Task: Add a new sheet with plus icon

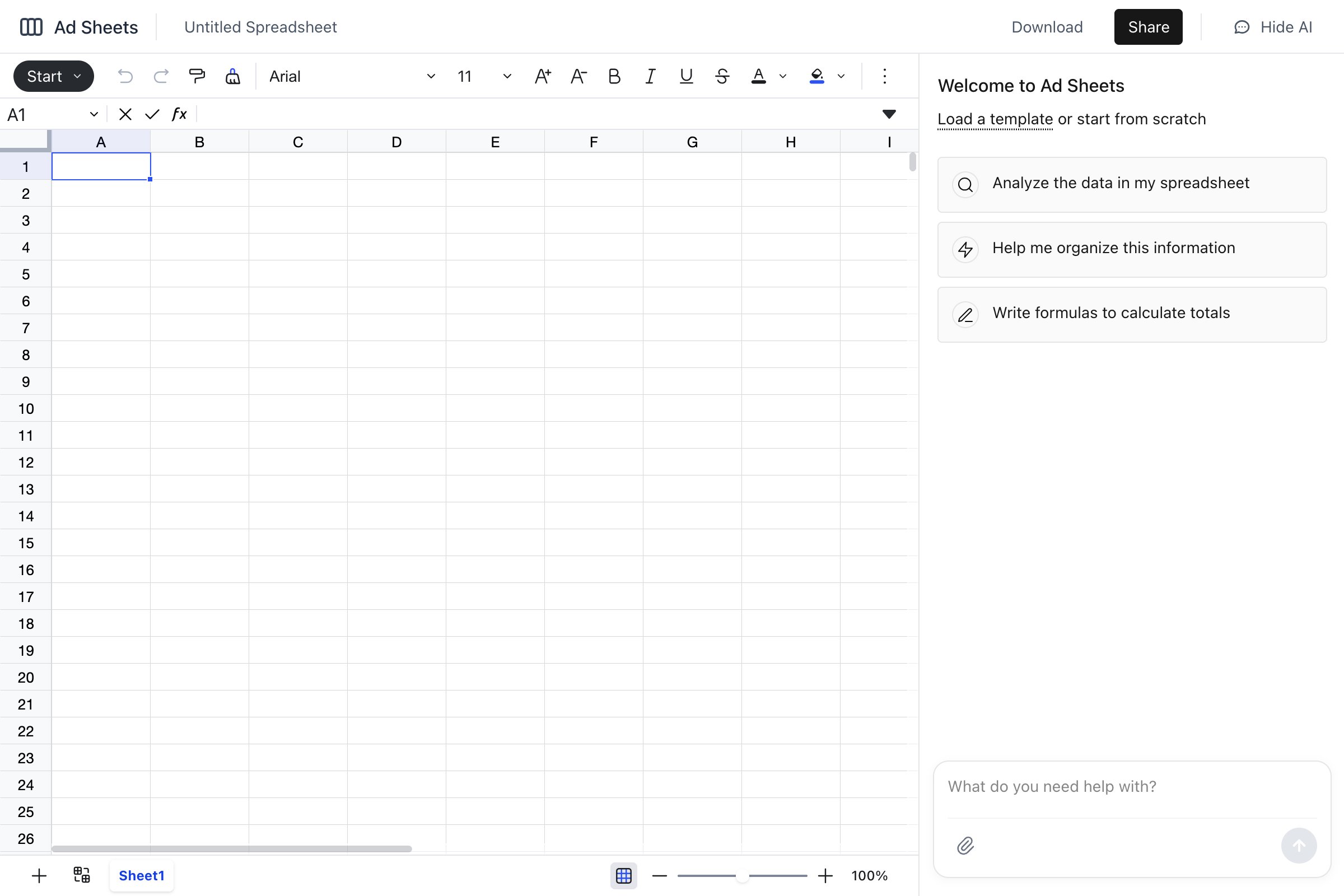Action: (39, 875)
